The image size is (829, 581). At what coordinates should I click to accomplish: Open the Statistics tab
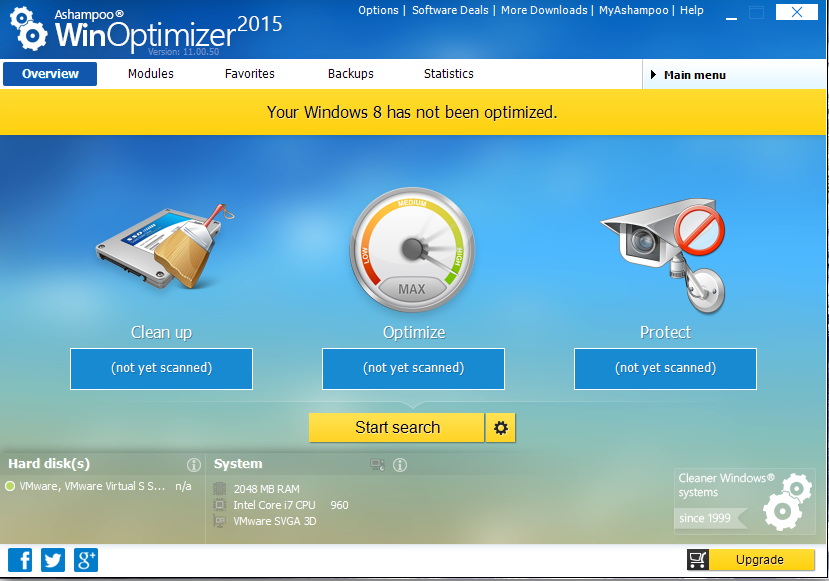point(448,73)
